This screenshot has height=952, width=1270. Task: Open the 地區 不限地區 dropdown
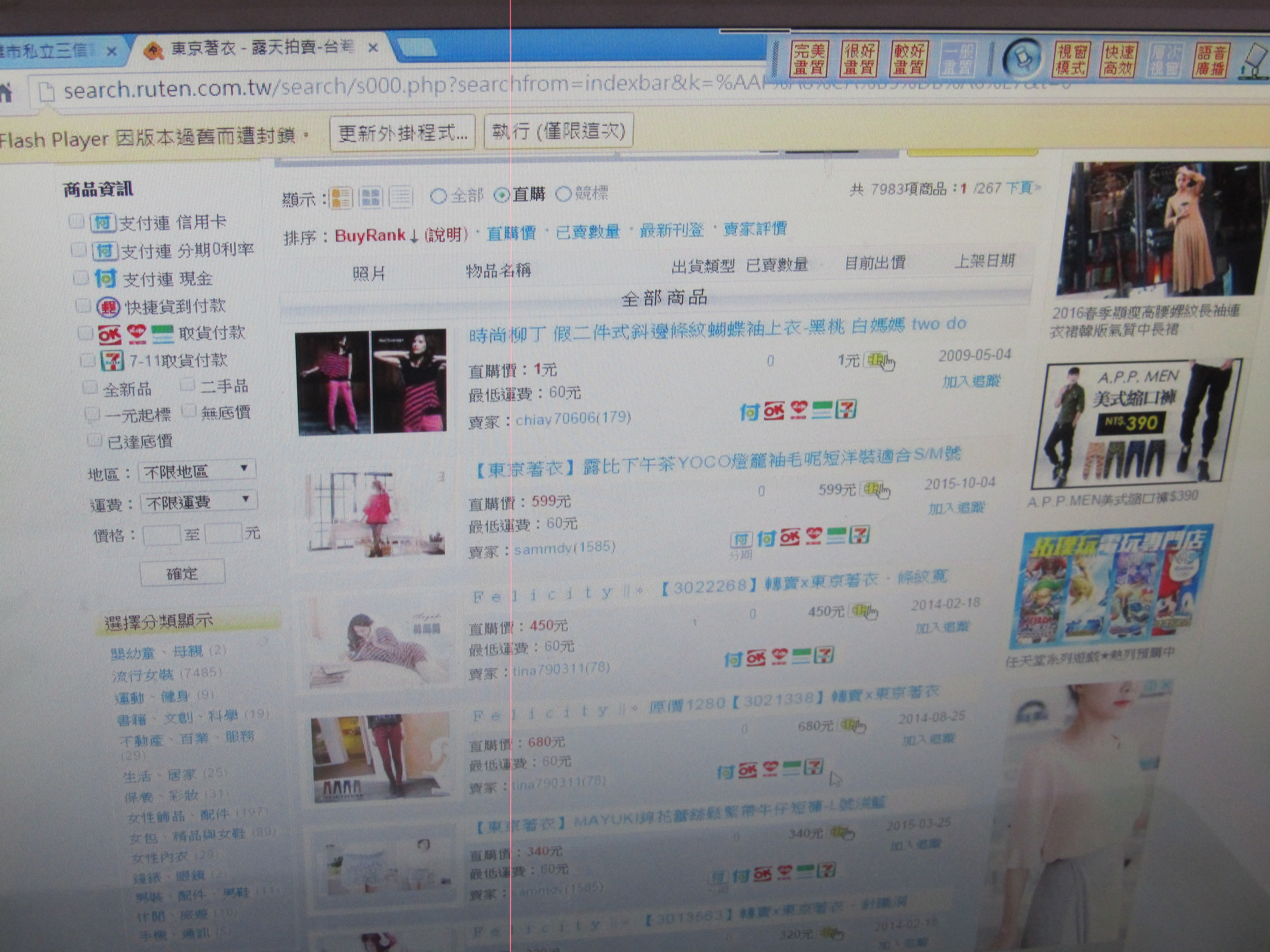point(197,470)
